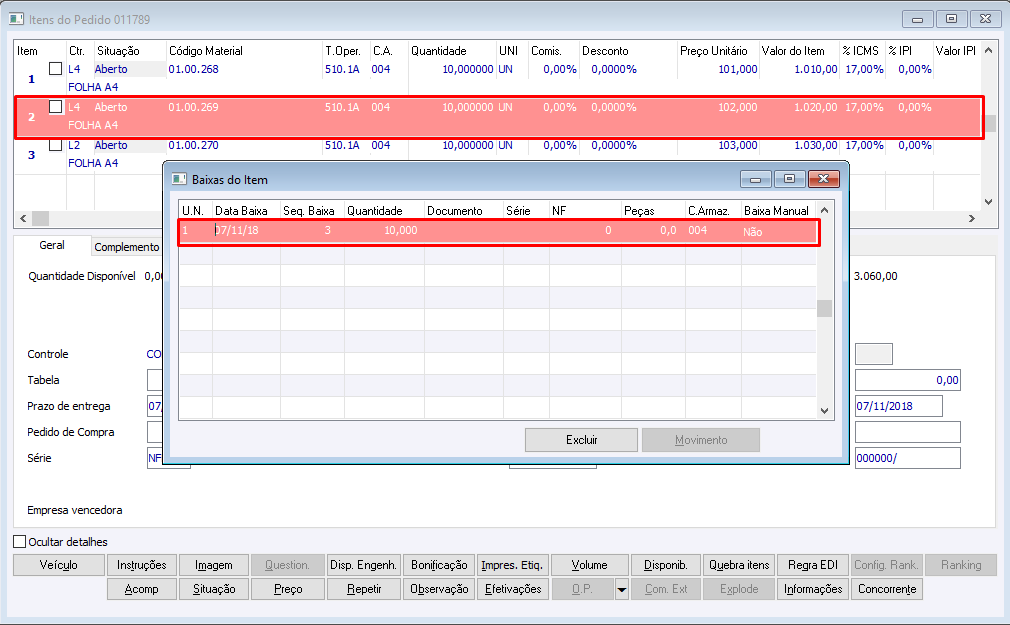1010x625 pixels.
Task: Click Baixas grid scroll-down arrow
Action: coord(824,410)
